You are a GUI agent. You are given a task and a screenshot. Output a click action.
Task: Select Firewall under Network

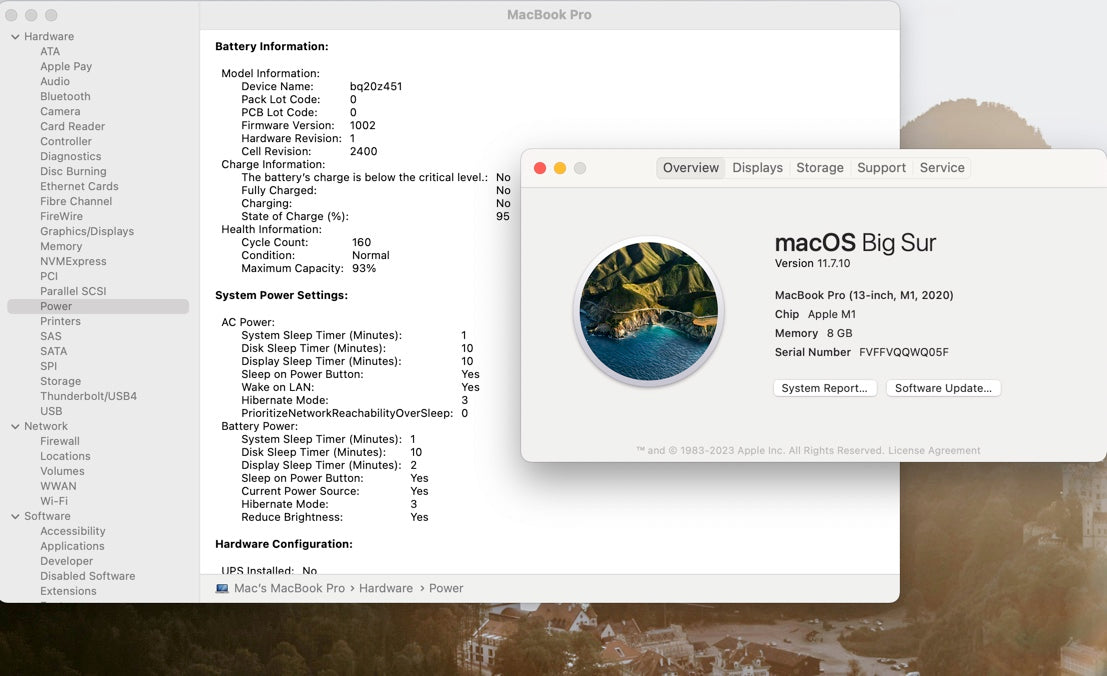[x=60, y=442]
